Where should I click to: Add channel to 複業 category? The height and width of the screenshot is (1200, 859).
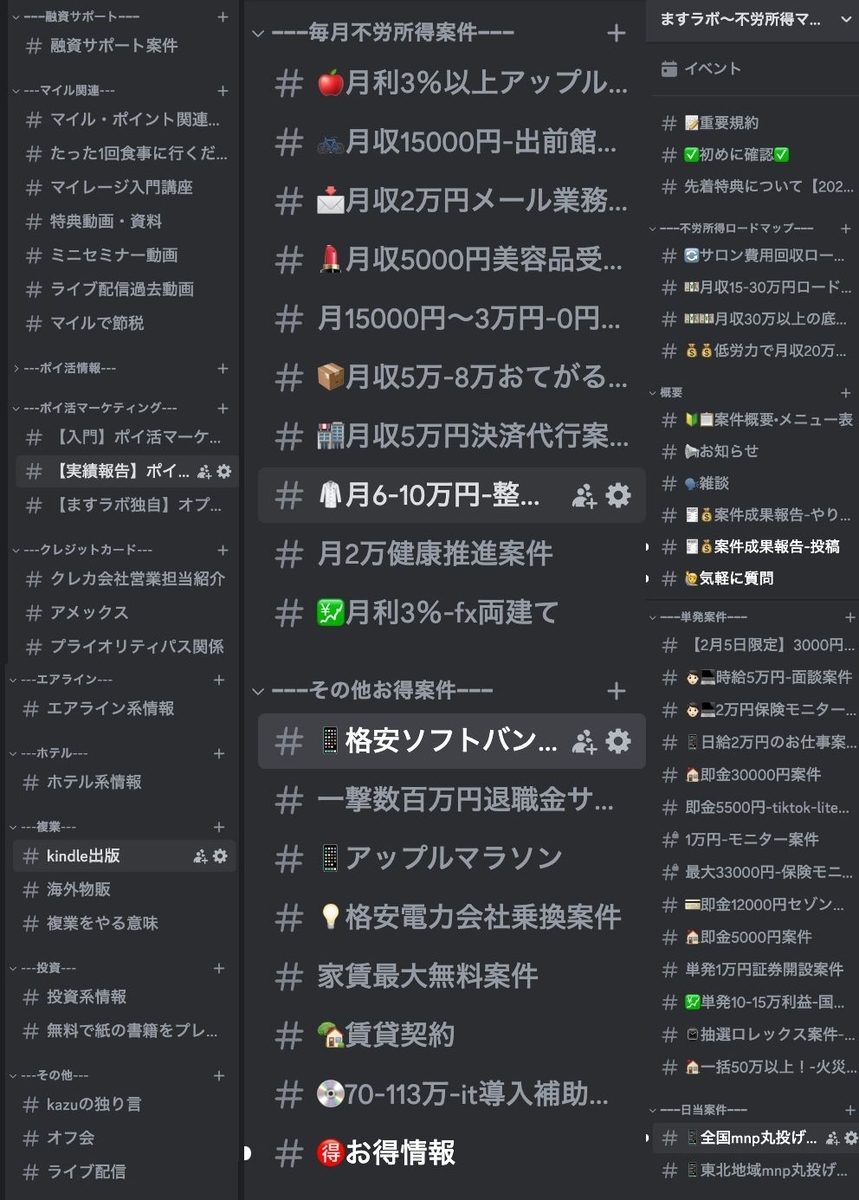coord(219,827)
